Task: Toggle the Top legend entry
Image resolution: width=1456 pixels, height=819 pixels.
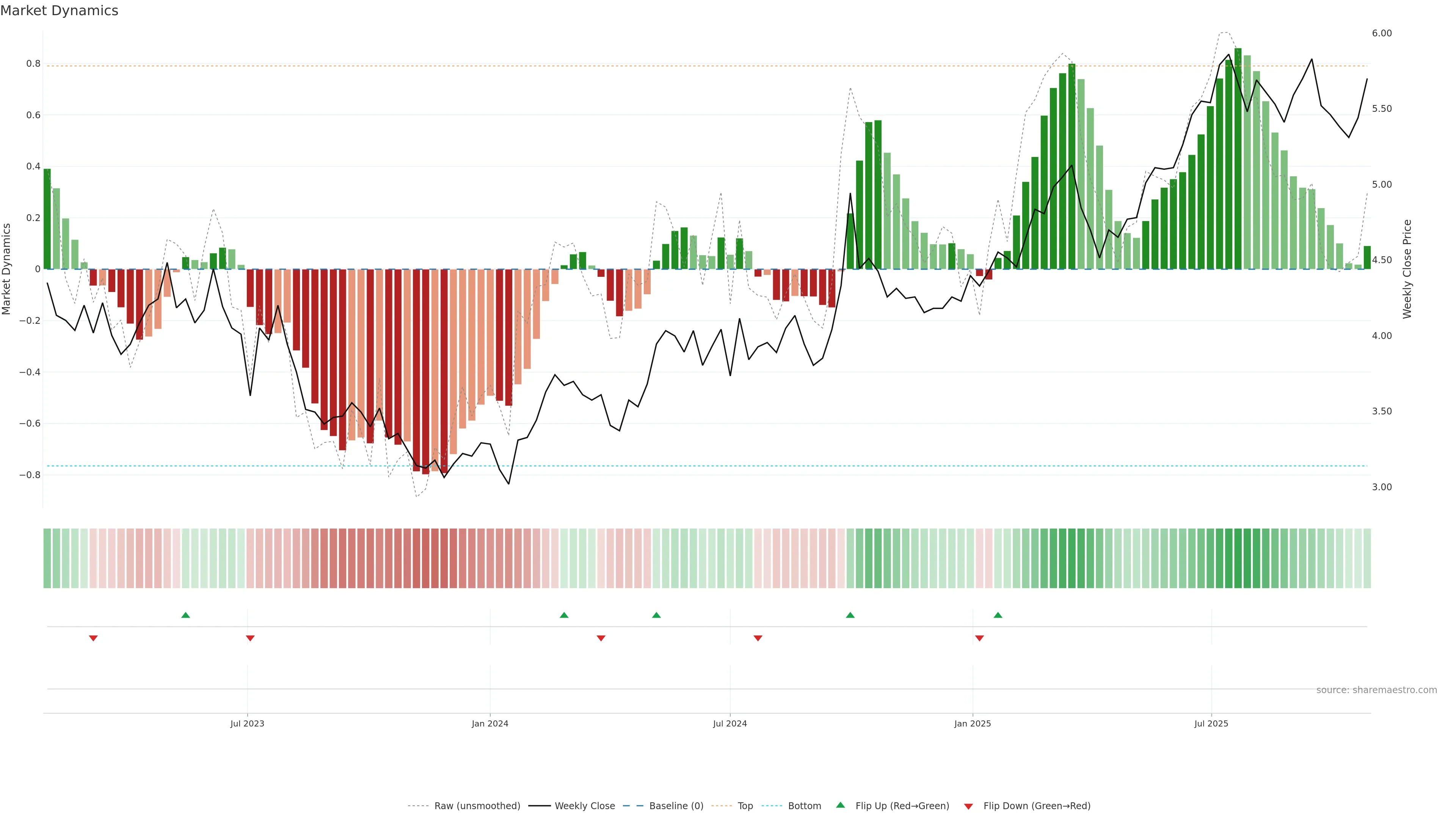Action: click(745, 806)
